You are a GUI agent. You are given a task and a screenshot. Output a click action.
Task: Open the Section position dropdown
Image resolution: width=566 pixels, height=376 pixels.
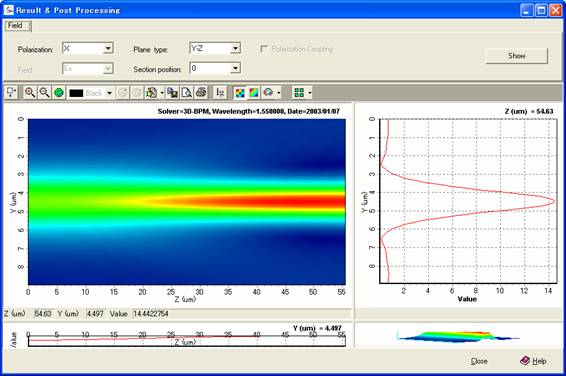coord(235,68)
